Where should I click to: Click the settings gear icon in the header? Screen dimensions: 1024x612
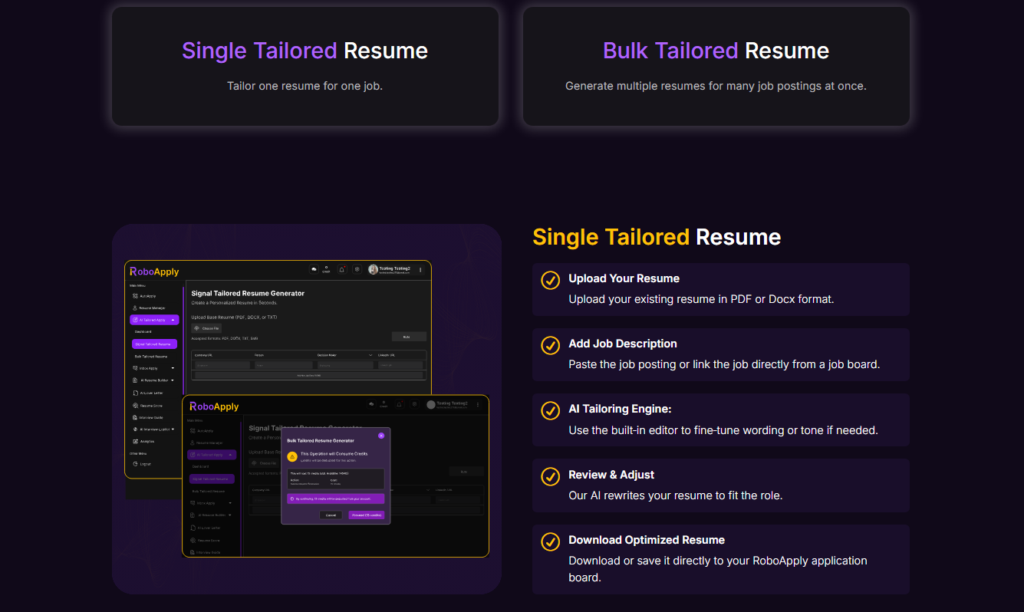click(x=356, y=270)
